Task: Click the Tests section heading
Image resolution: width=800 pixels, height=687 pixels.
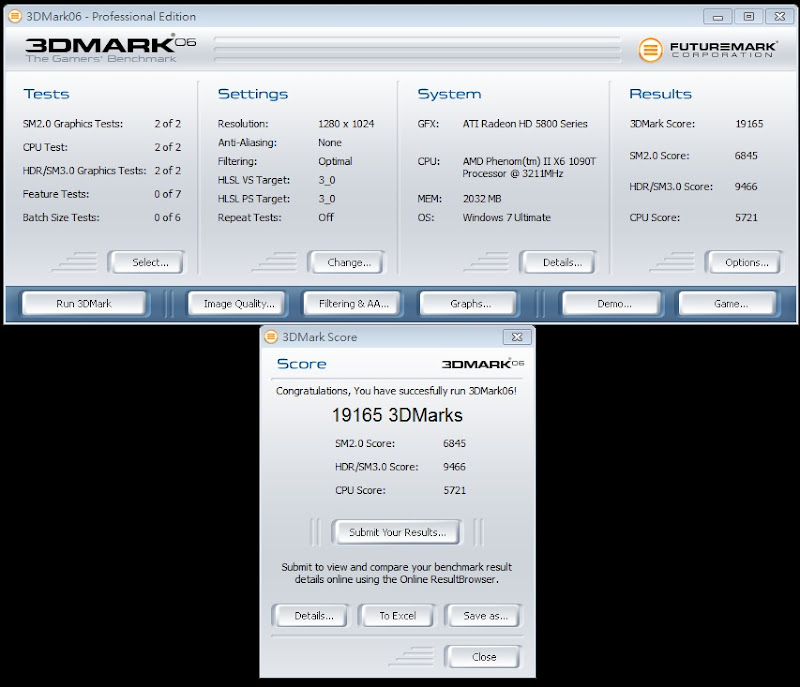Action: [x=46, y=94]
